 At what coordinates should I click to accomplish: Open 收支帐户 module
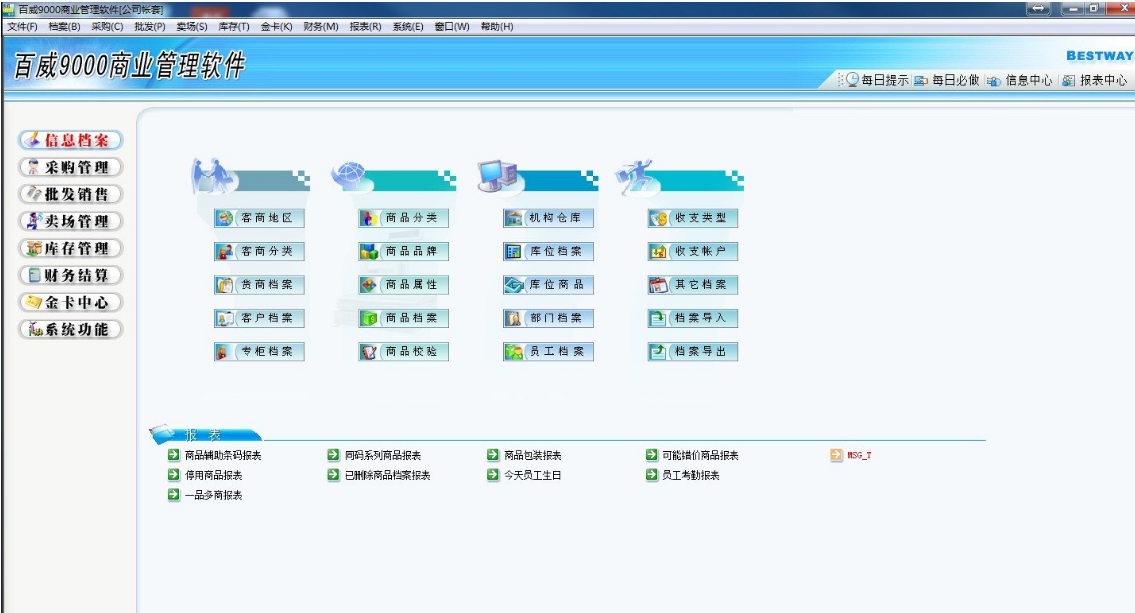[693, 251]
